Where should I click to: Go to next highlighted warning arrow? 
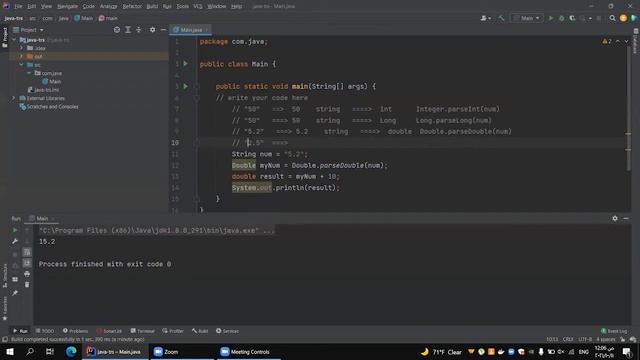pos(626,41)
